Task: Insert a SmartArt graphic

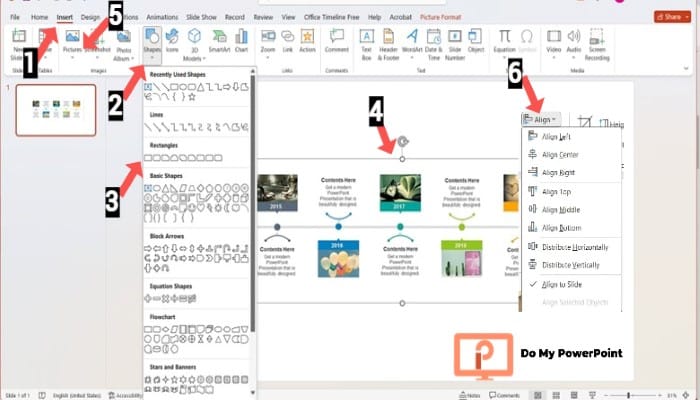Action: coord(219,41)
